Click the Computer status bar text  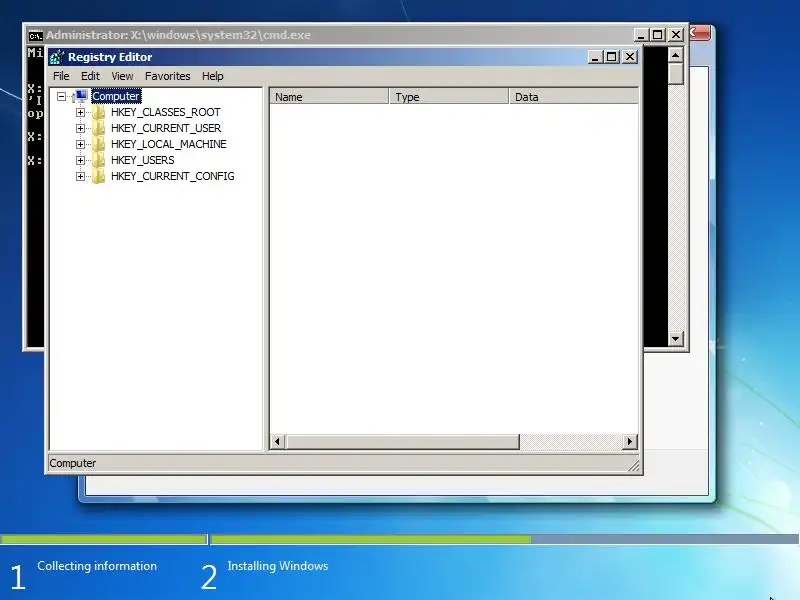pyautogui.click(x=72, y=463)
